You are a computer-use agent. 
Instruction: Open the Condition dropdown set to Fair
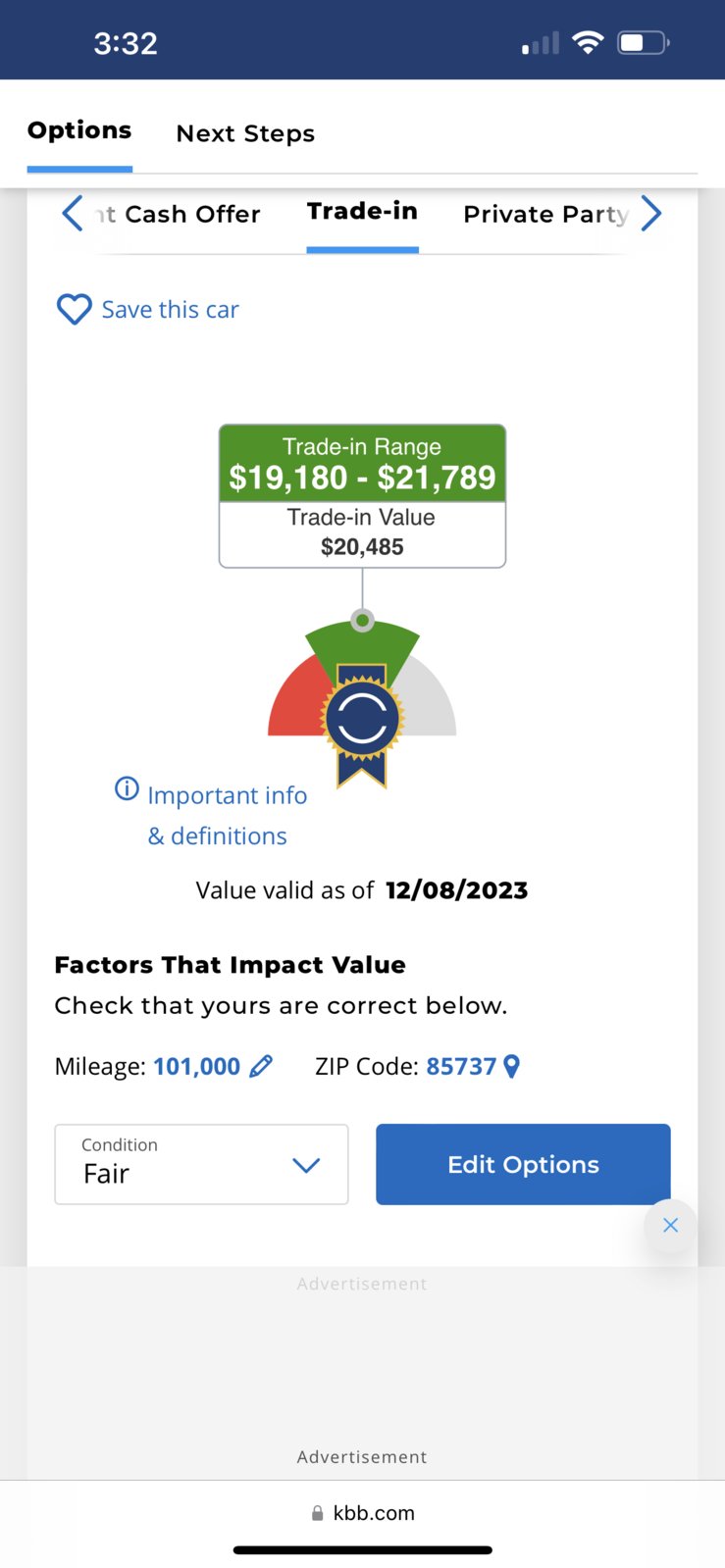click(201, 1164)
